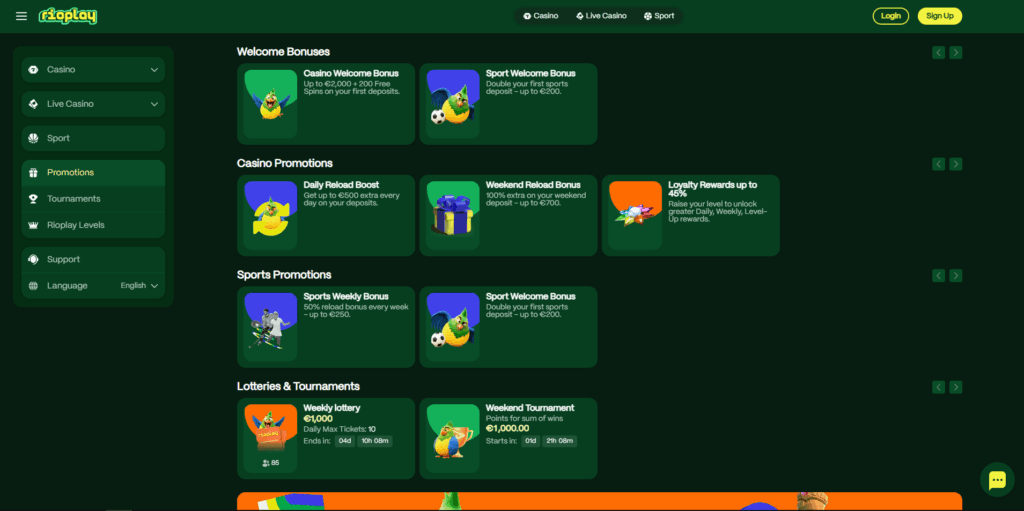Open Rioplay Levels in the sidebar
The height and width of the screenshot is (511, 1024).
point(93,225)
